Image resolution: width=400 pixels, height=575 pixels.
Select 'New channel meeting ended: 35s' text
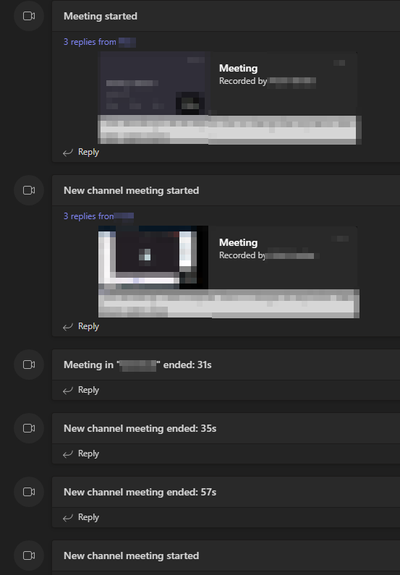(140, 428)
